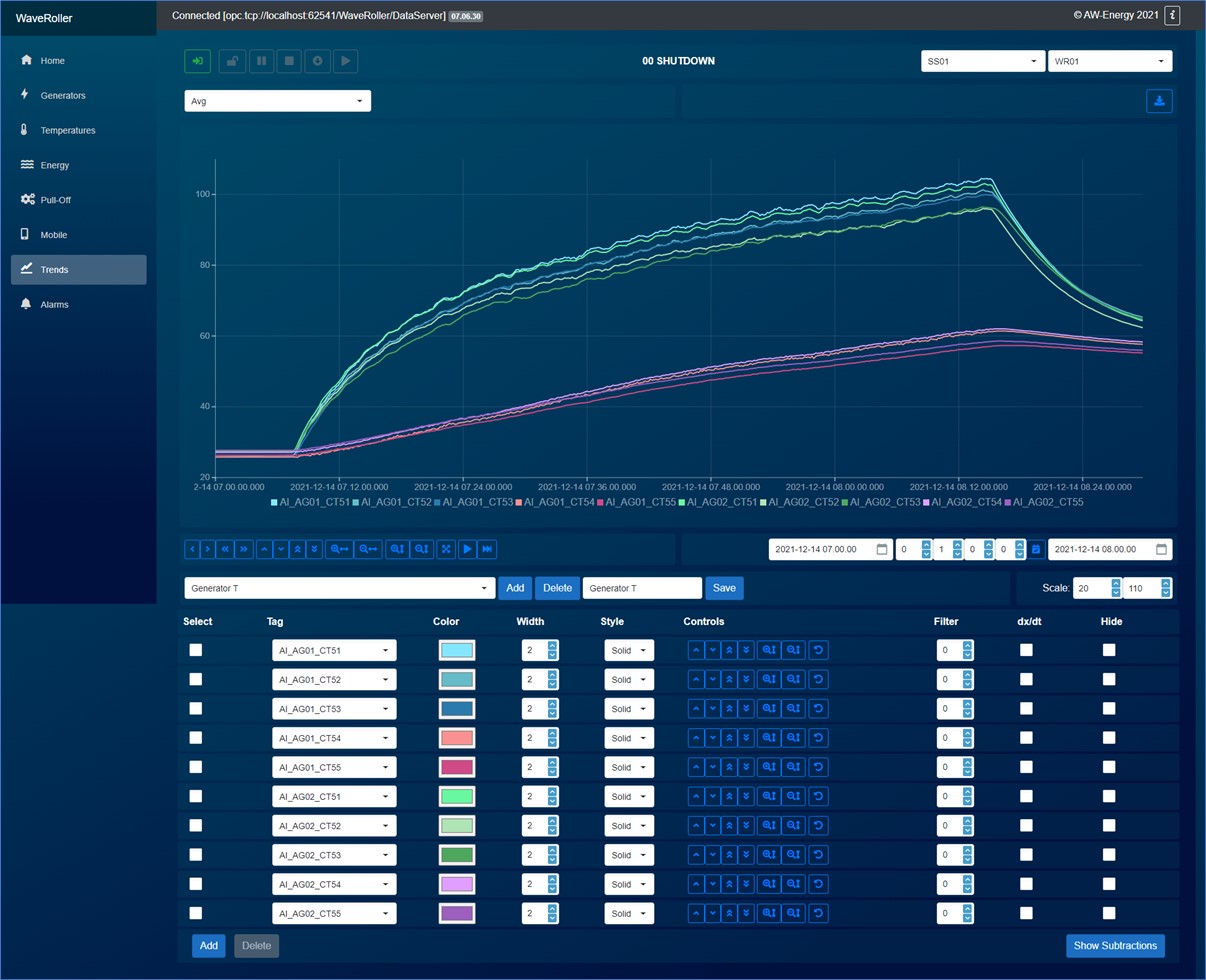Expand the SS01 dropdown
The width and height of the screenshot is (1206, 980).
[x=982, y=61]
